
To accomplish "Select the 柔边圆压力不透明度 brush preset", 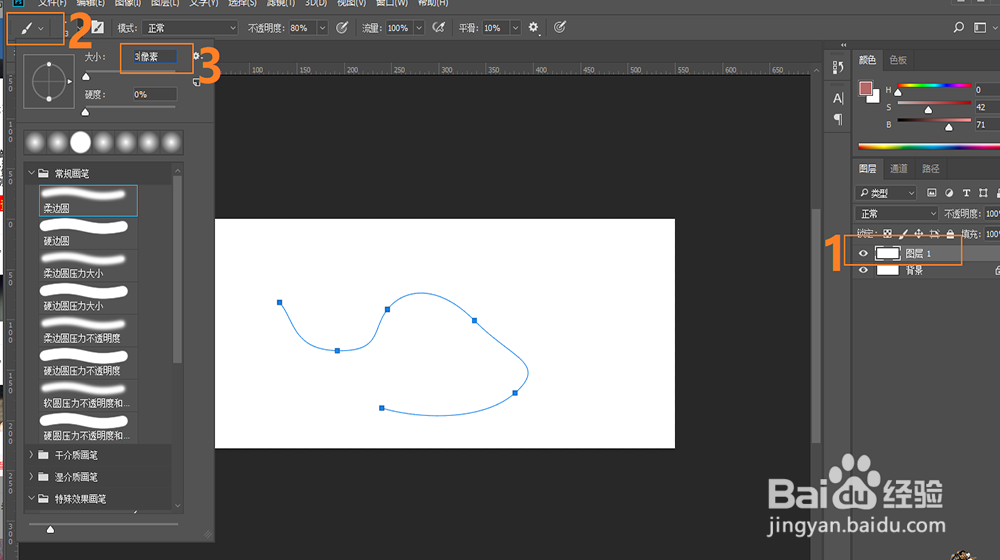I will click(x=88, y=331).
